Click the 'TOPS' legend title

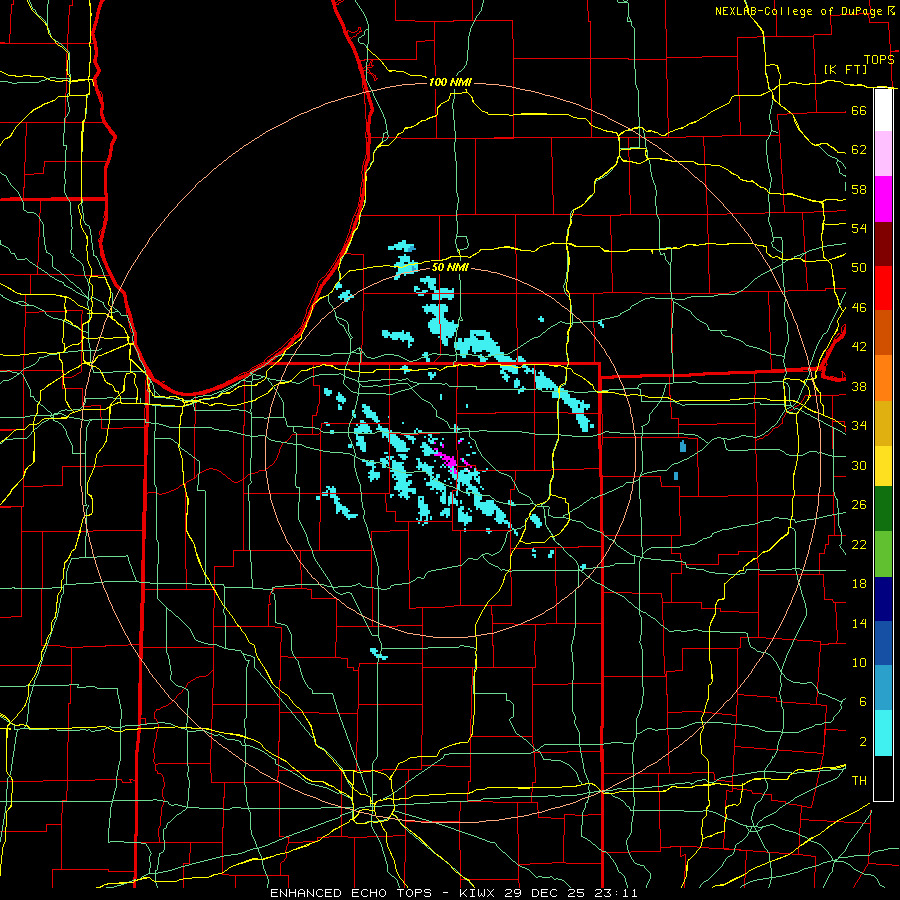(879, 59)
